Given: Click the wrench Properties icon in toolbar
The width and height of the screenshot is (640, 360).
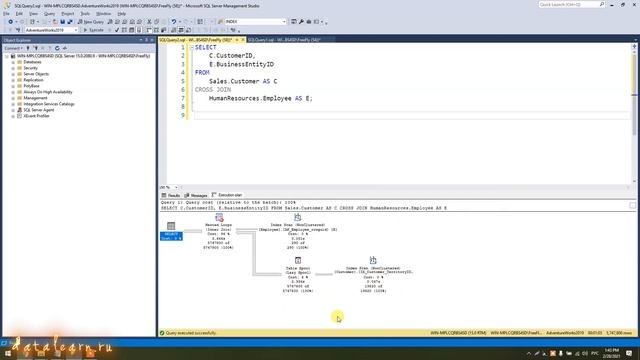Looking at the screenshot, I should tap(302, 22).
